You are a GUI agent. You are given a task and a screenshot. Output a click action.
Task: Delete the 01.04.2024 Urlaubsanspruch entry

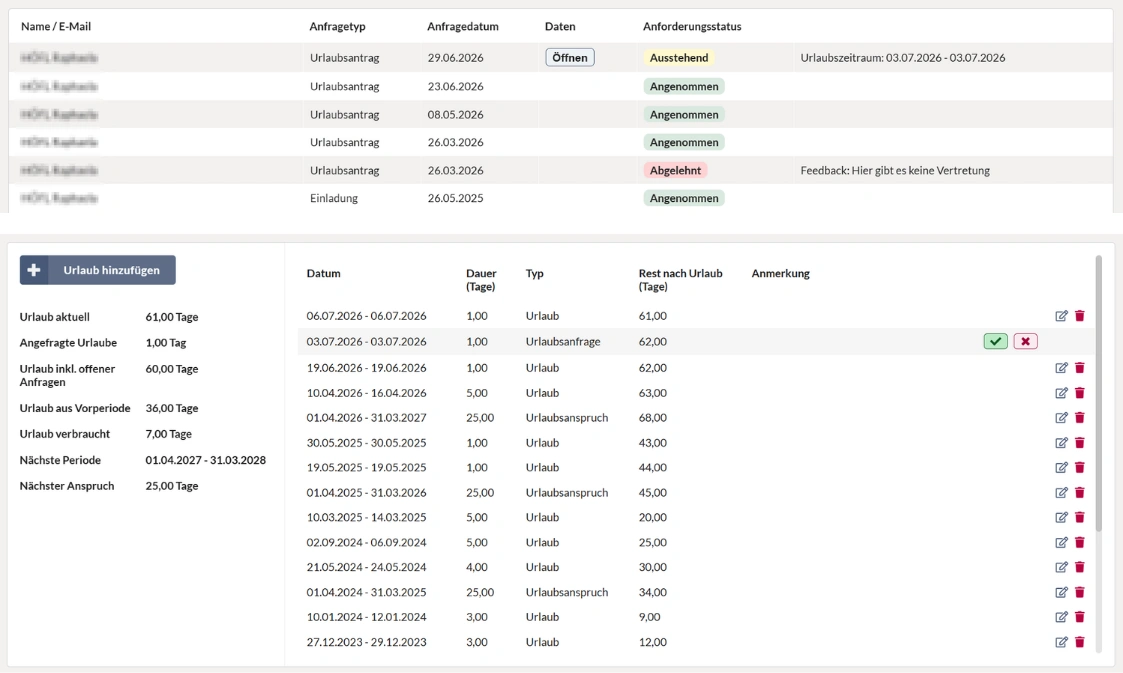click(x=1080, y=592)
